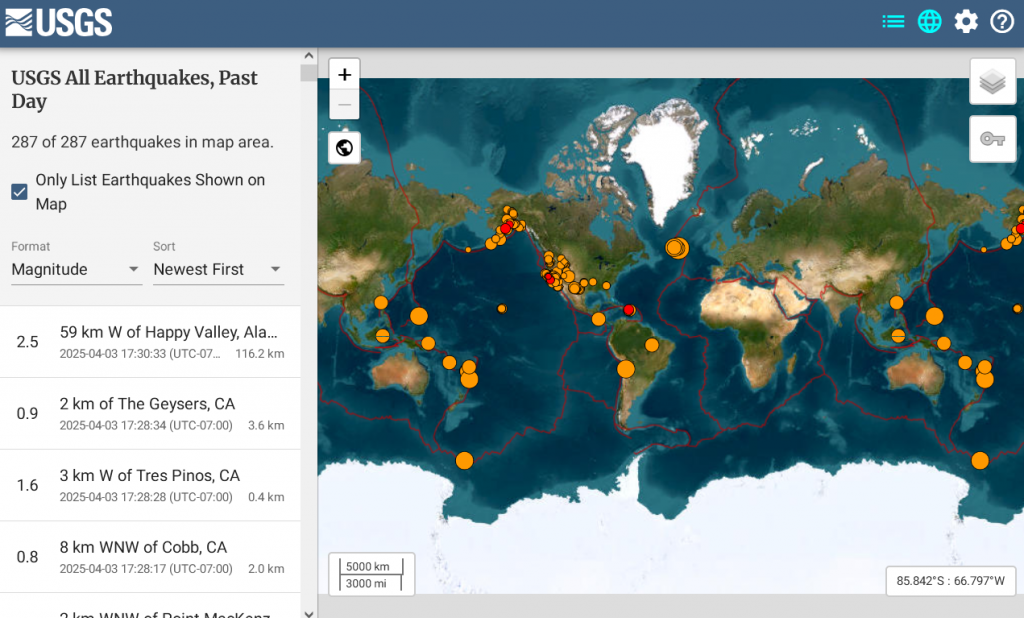The height and width of the screenshot is (618, 1024).
Task: Zoom in with the map plus button
Action: [344, 74]
